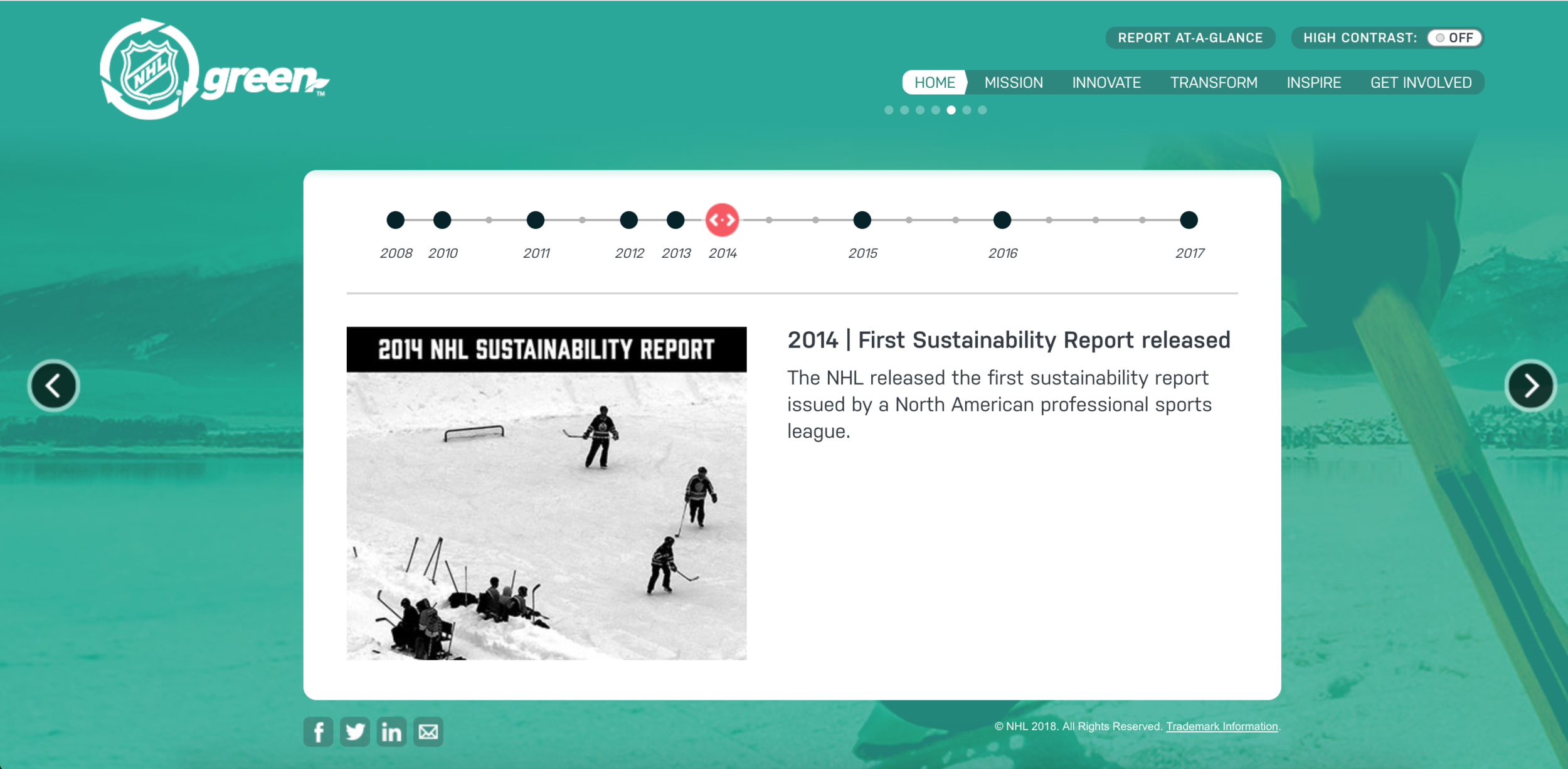Open the Innovate menu item
Viewport: 1568px width, 769px height.
click(x=1106, y=82)
